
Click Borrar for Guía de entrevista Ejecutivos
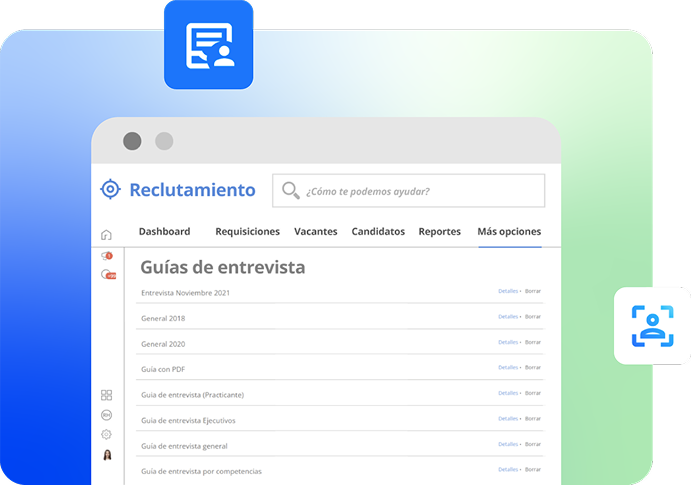533,418
